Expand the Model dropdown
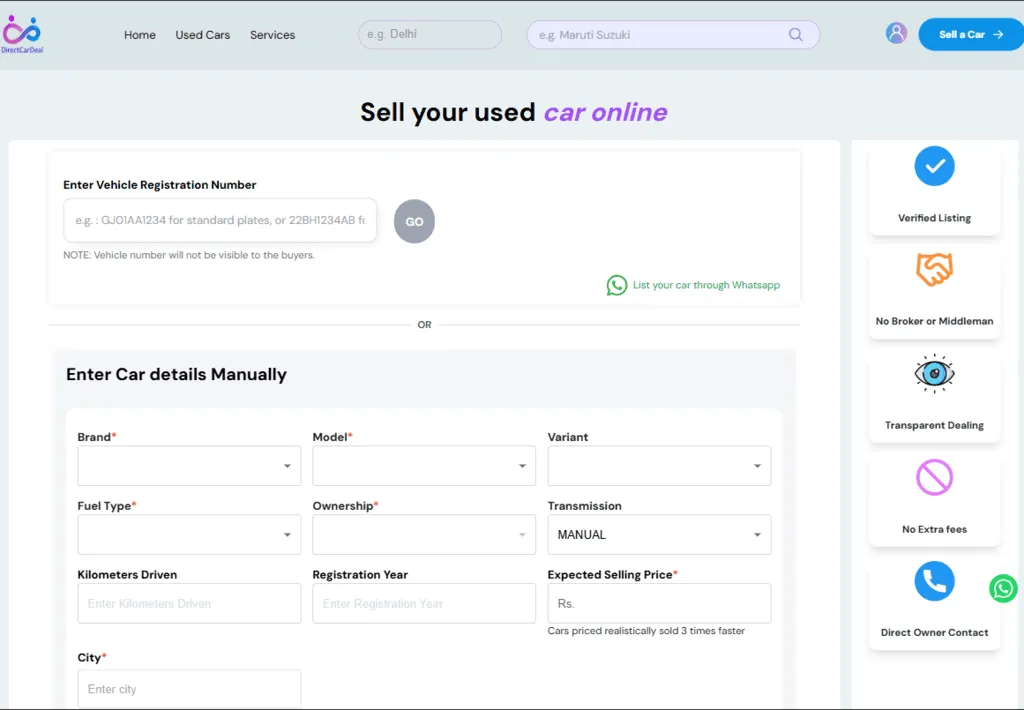The height and width of the screenshot is (710, 1024). 424,466
